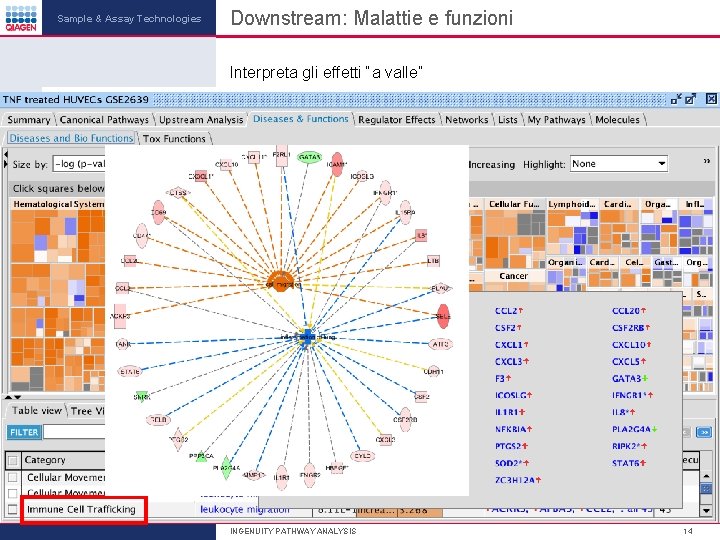Click the ICOSLG gene link

point(511,395)
